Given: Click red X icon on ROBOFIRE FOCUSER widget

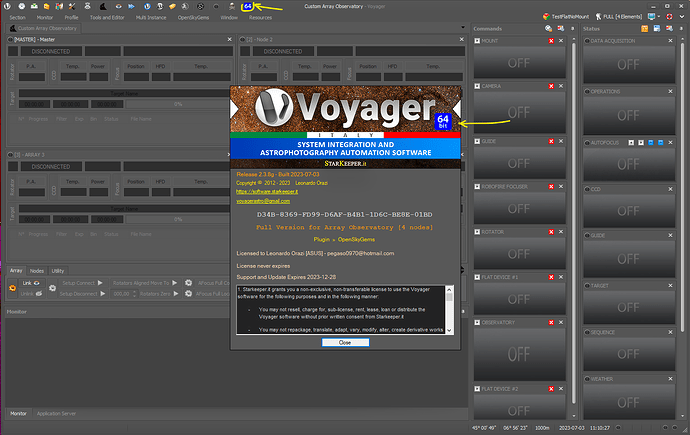Looking at the screenshot, I should point(551,186).
